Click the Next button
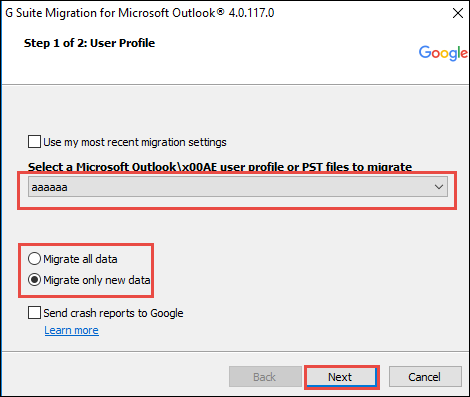The height and width of the screenshot is (397, 470). [x=341, y=377]
